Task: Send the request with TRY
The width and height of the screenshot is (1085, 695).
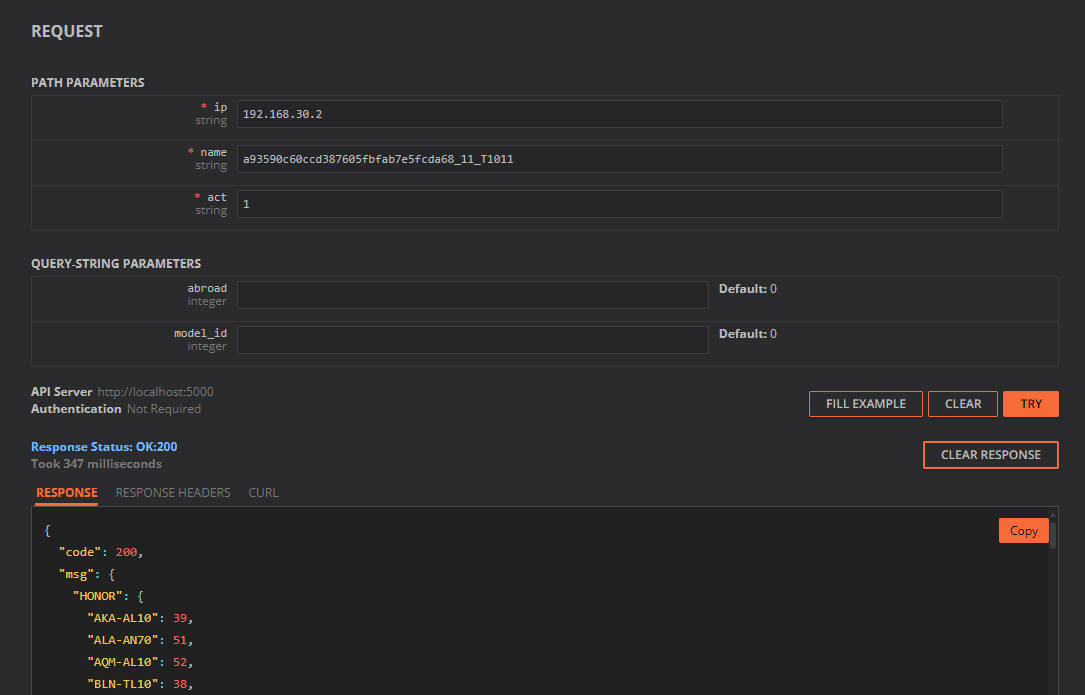Action: pos(1030,404)
